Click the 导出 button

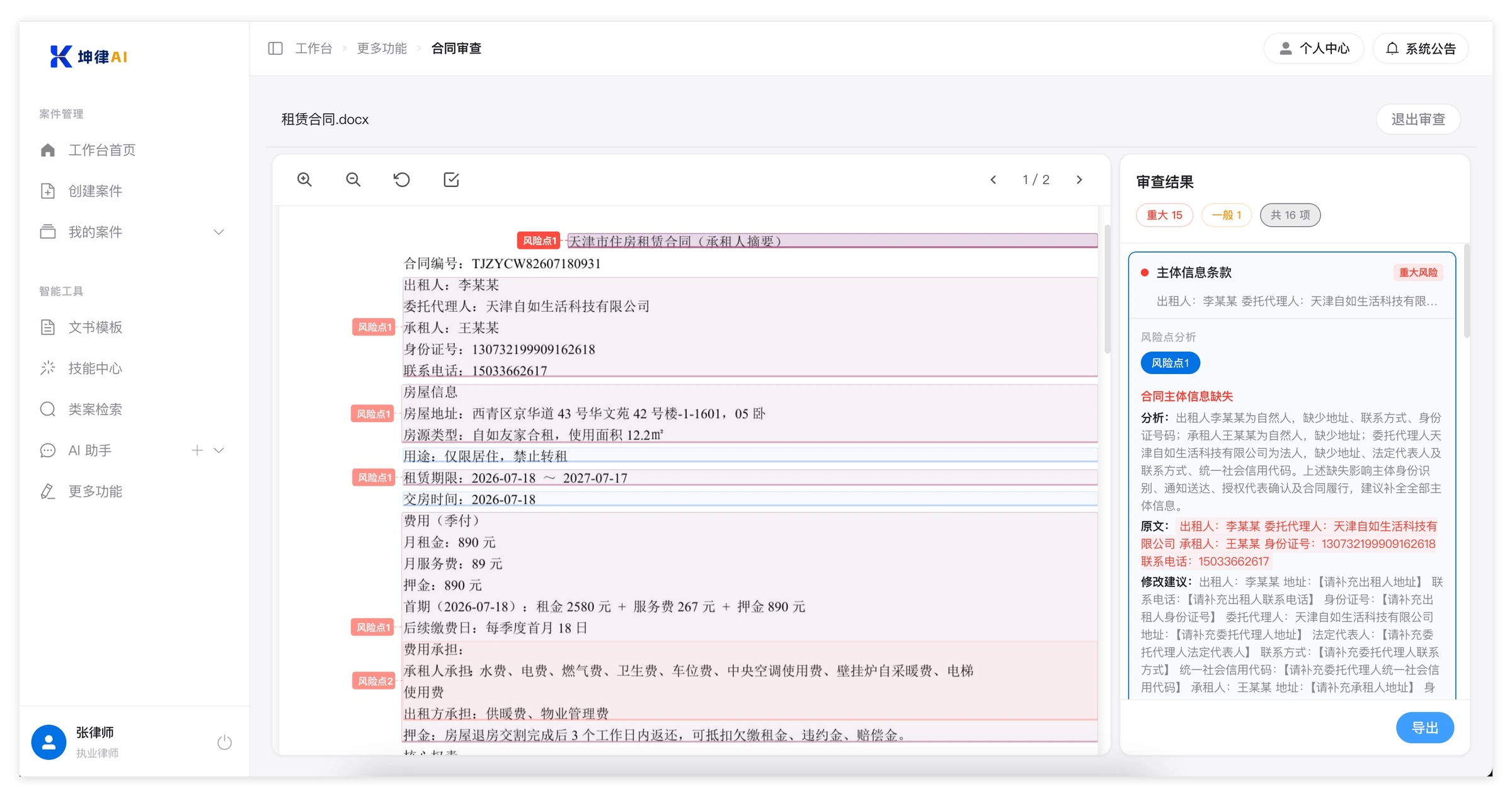pos(1425,728)
